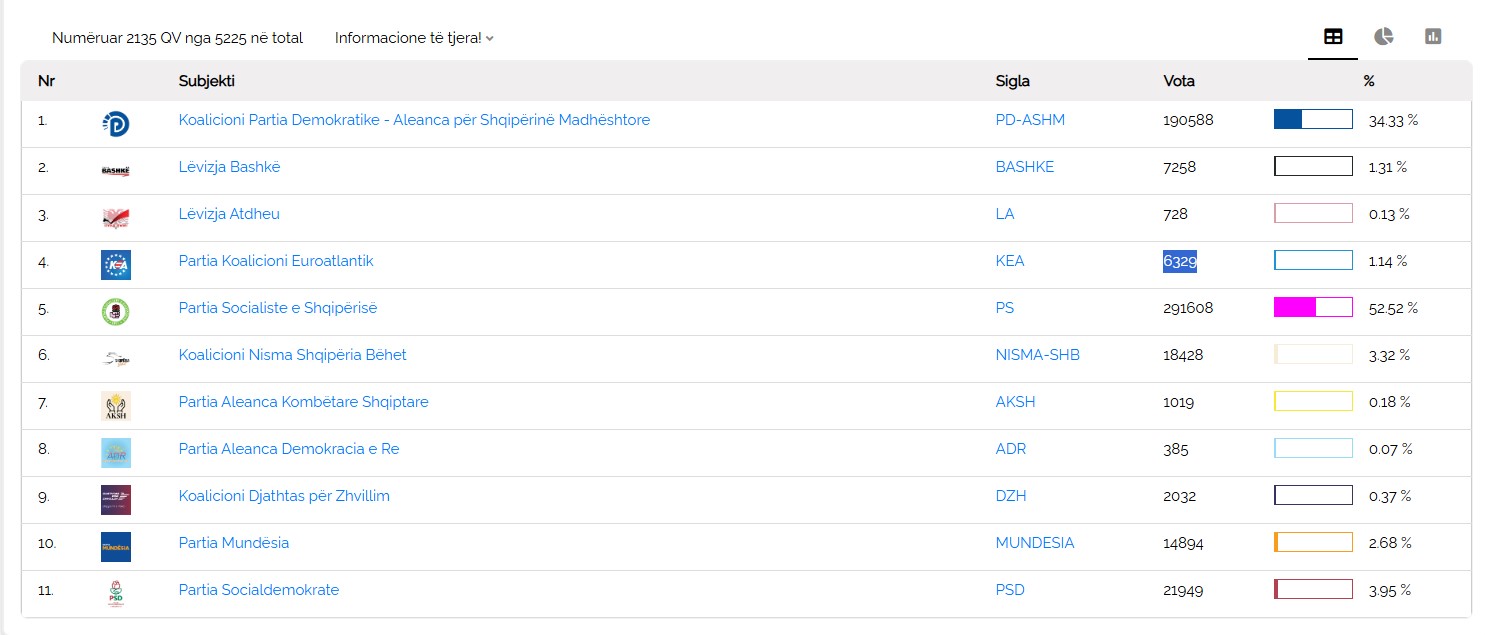Switch to table view icon

tap(1332, 37)
